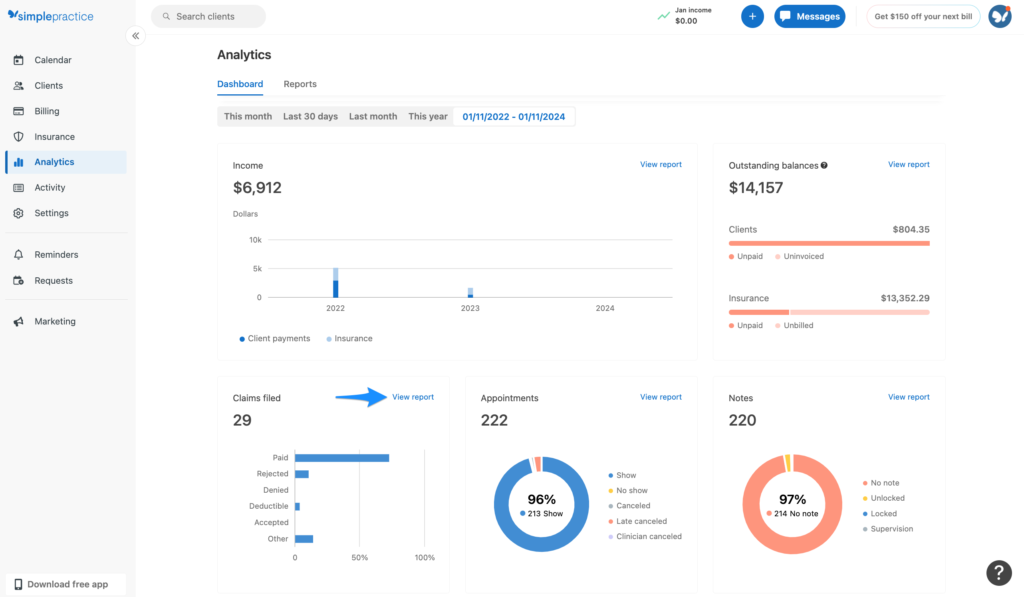The image size is (1024, 597).
Task: View the Claims filed report
Action: tap(413, 397)
